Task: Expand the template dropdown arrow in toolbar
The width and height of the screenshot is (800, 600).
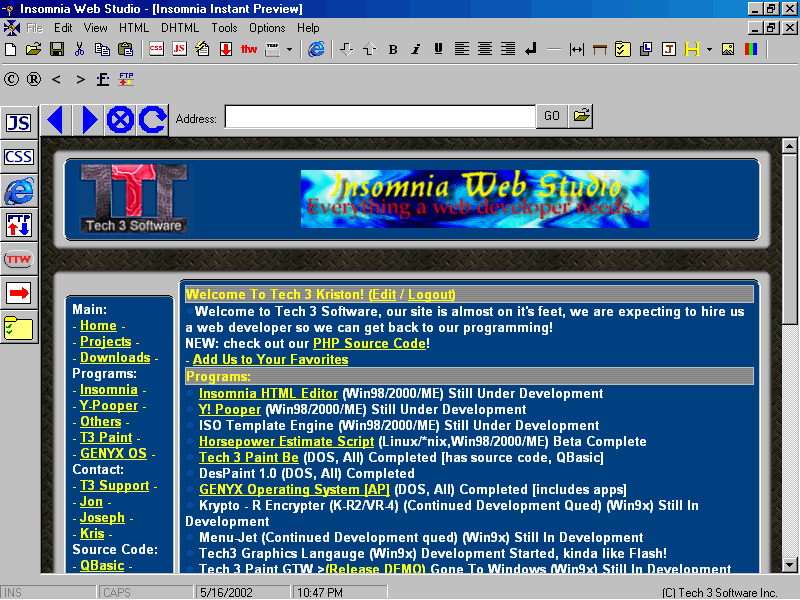Action: pyautogui.click(x=290, y=49)
